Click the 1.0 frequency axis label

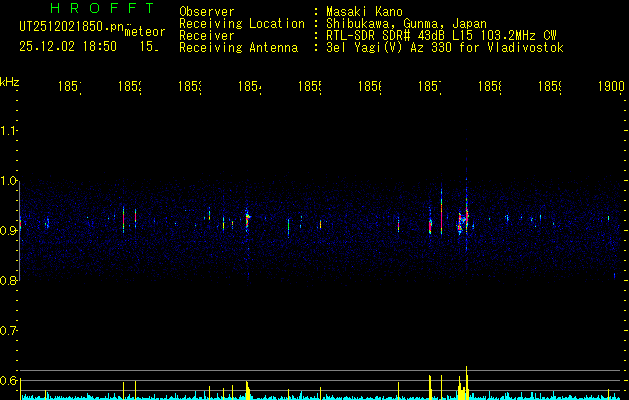tap(9, 181)
